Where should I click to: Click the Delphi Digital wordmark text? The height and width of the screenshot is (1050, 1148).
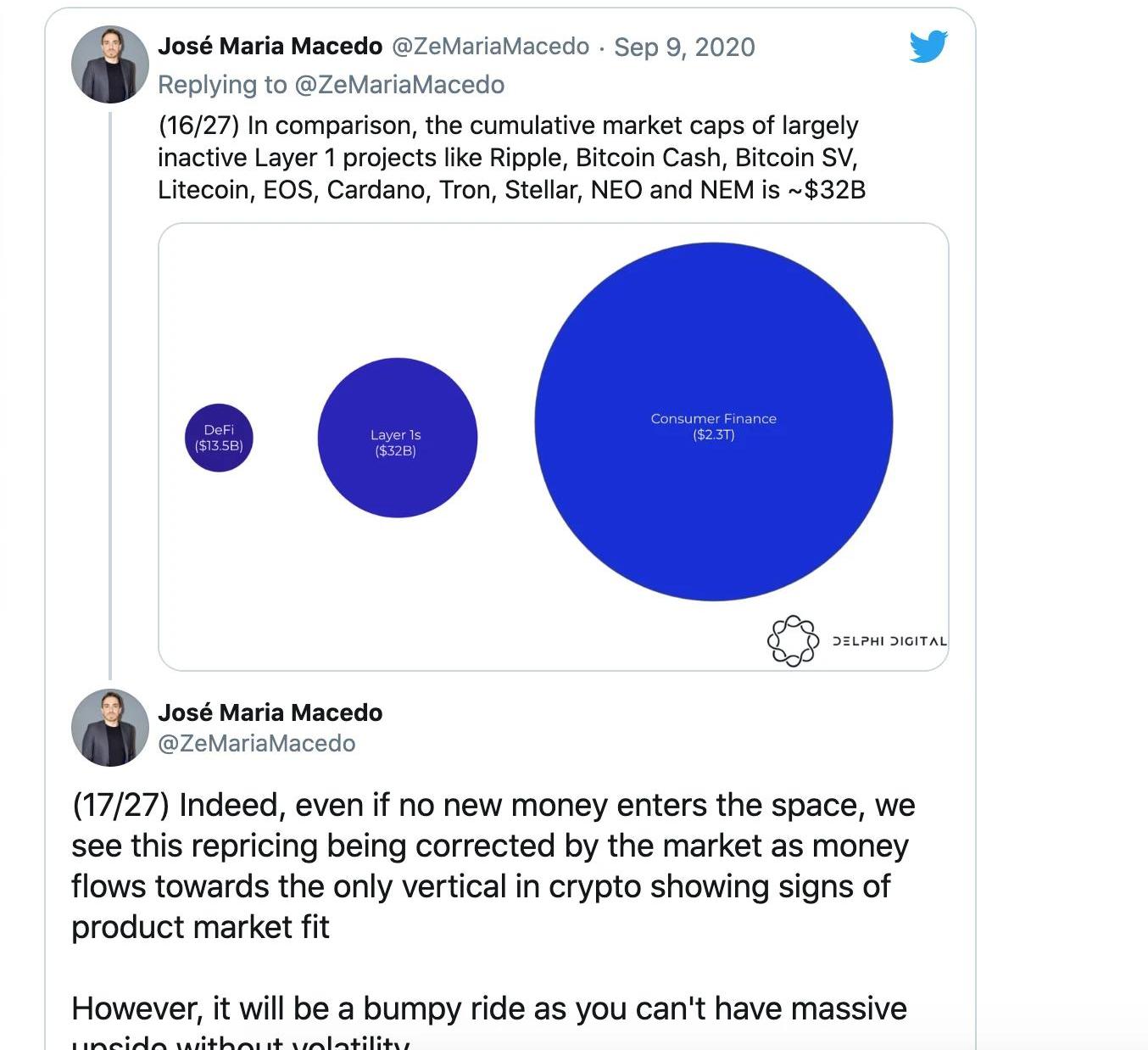[x=889, y=641]
